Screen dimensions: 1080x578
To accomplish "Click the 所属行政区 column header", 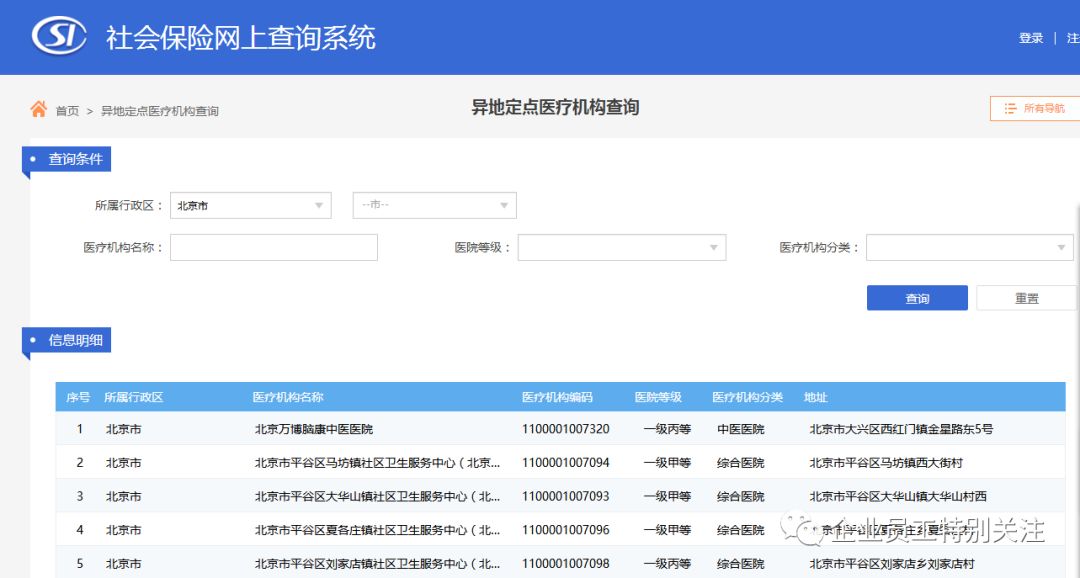I will (134, 398).
